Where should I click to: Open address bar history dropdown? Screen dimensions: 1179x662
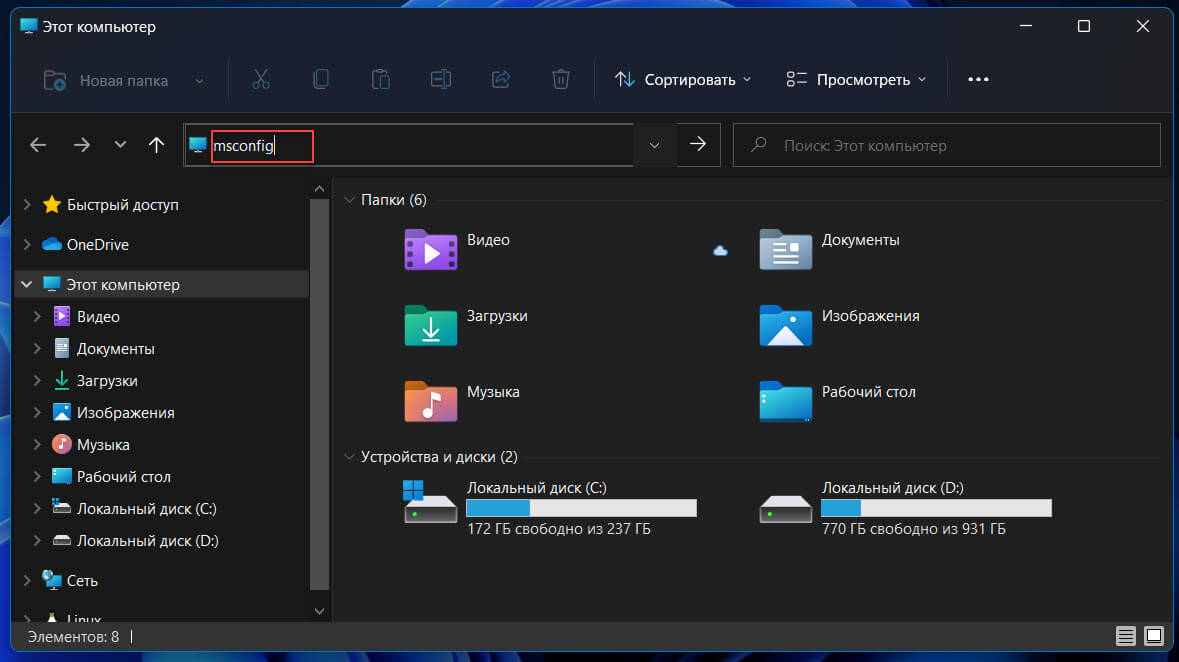654,145
